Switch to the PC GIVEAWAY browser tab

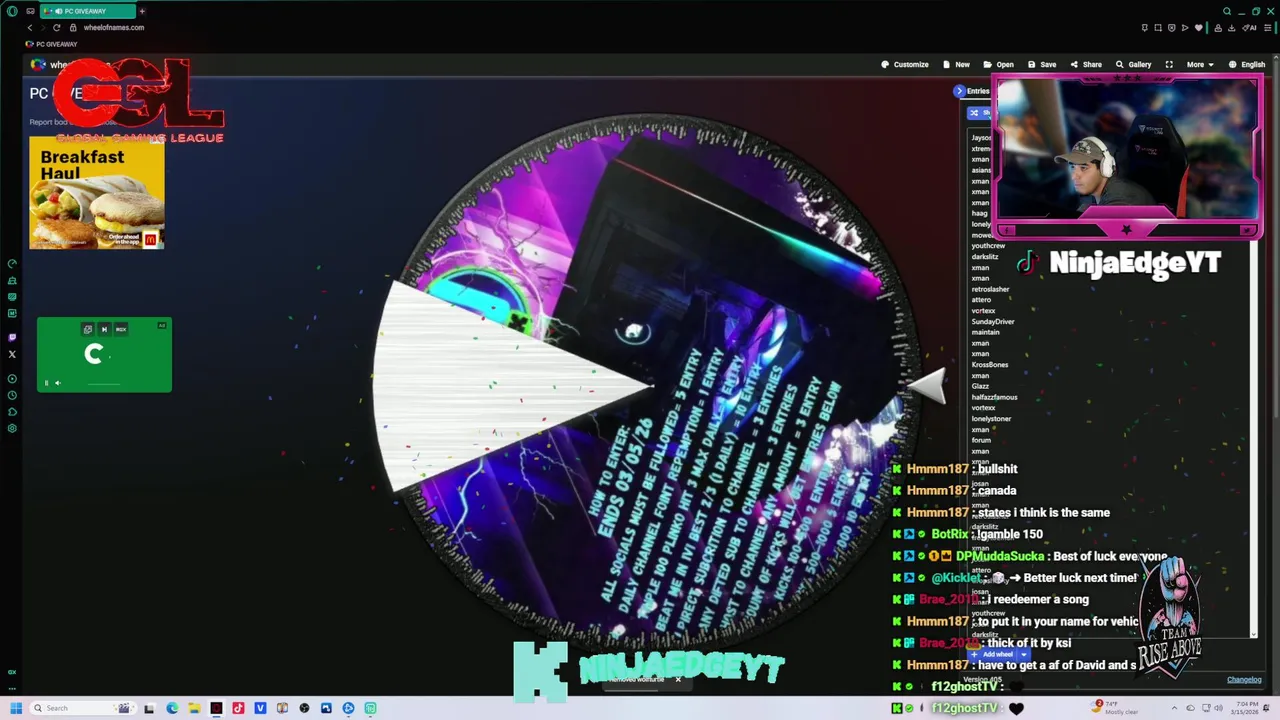coord(88,11)
